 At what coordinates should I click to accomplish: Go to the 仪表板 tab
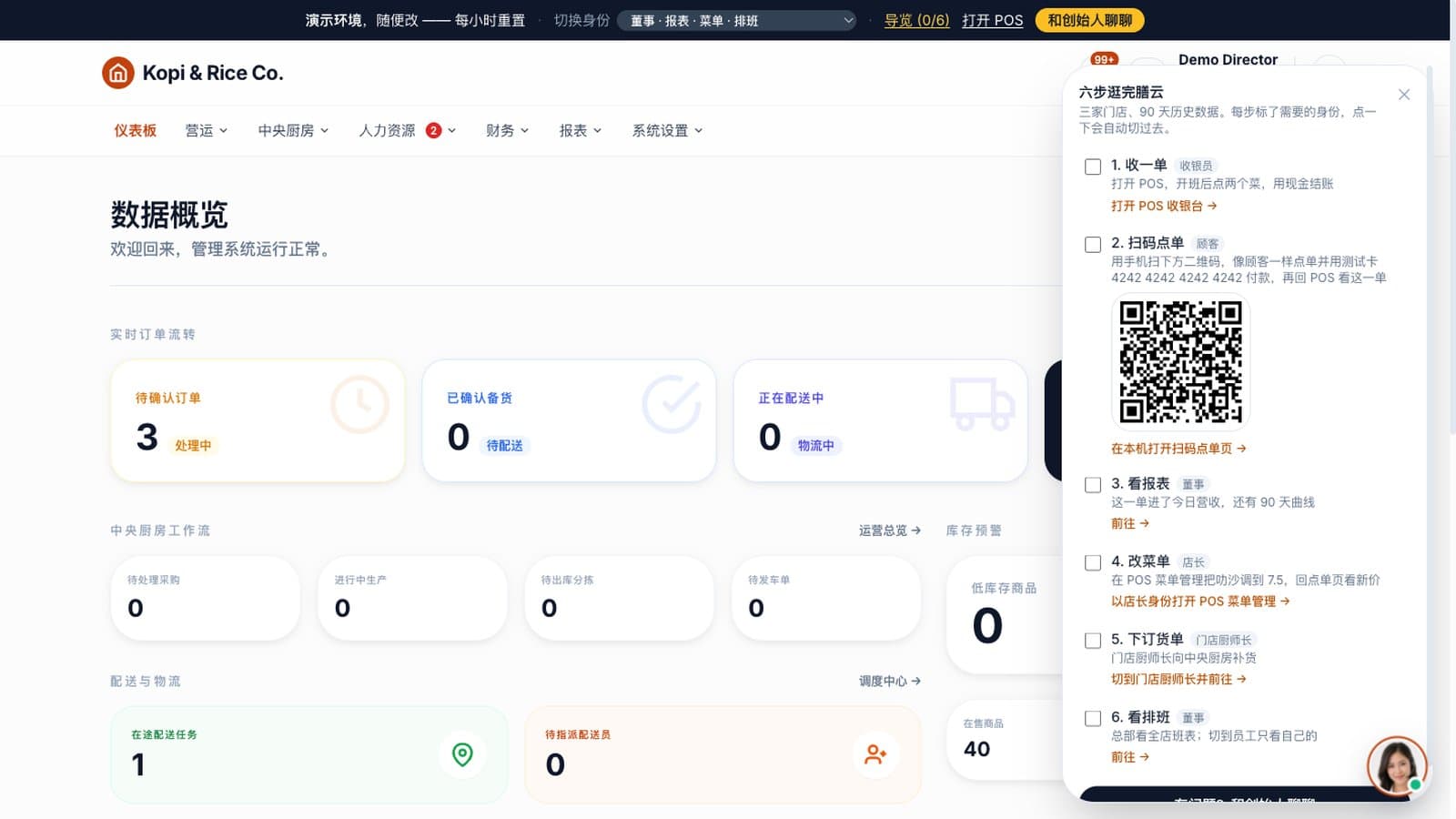pos(136,130)
